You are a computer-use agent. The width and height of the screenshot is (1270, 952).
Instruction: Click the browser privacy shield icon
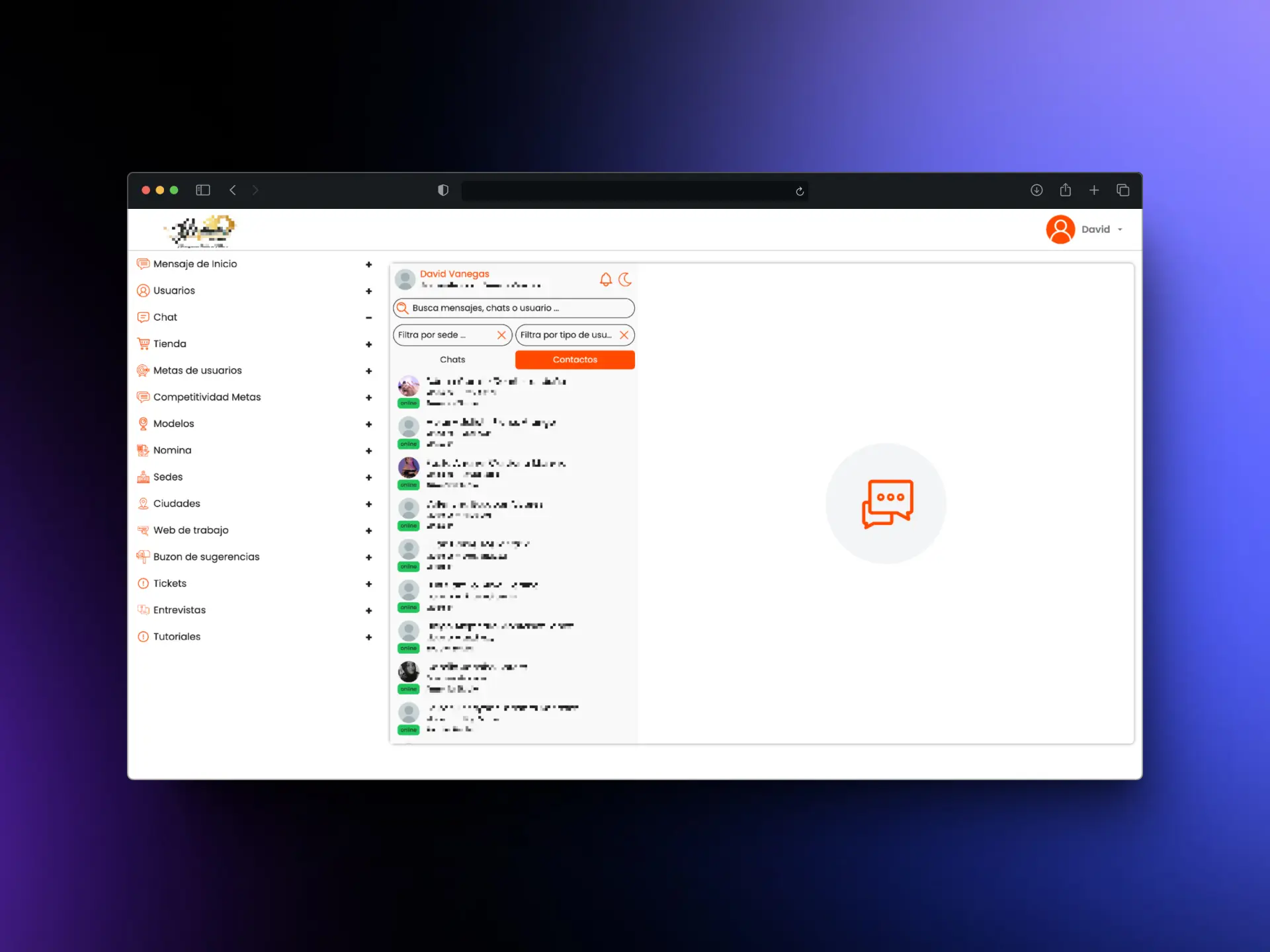tap(443, 190)
